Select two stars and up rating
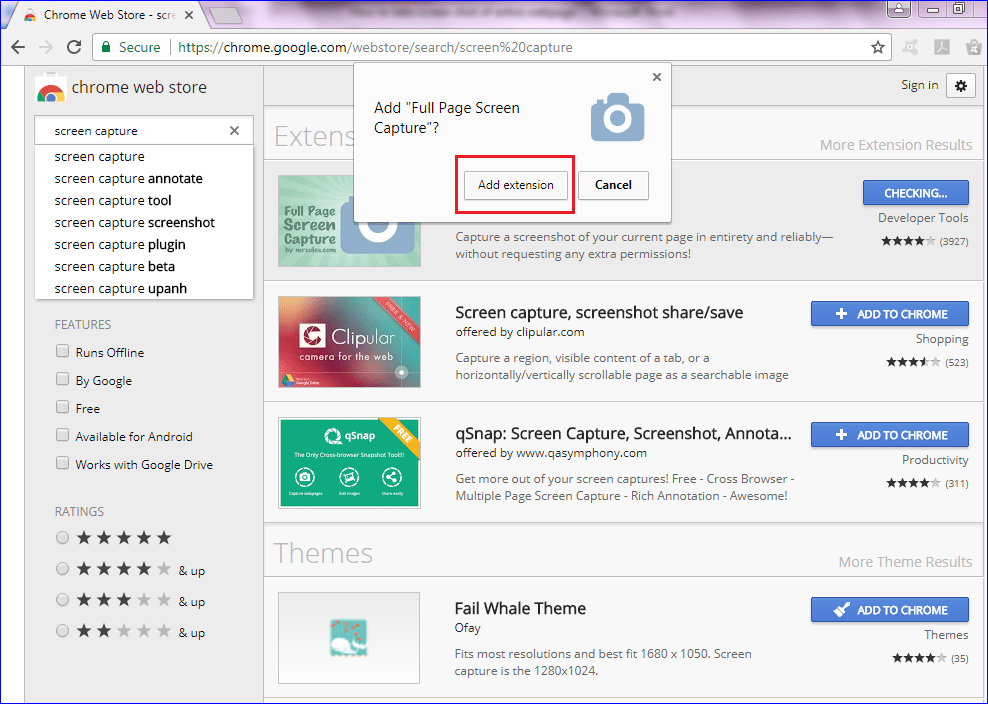Screen dimensions: 988x704 [62, 630]
